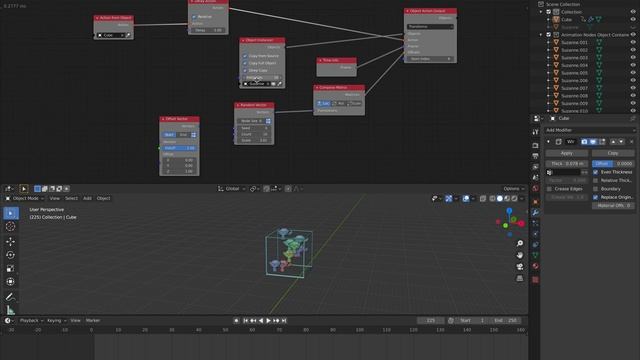Toggle Copy from Source checkbox on Instancer node
The width and height of the screenshot is (640, 360).
(245, 56)
